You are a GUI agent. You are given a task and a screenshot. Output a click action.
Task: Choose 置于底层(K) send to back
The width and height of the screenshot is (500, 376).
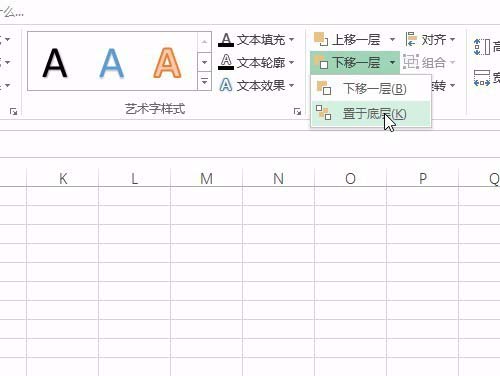371,114
